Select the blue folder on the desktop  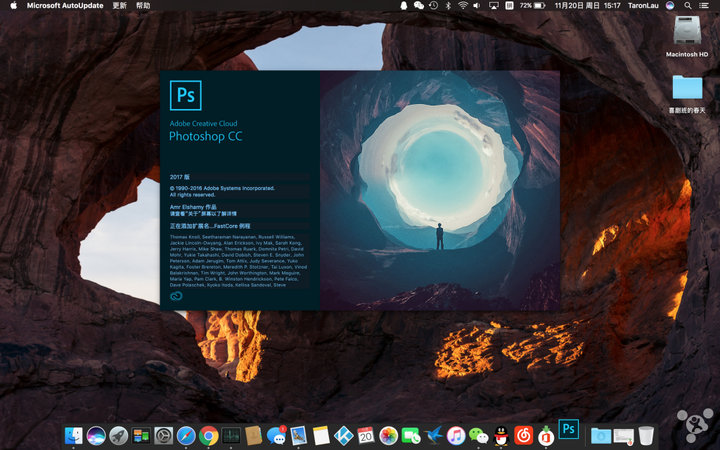pos(687,87)
